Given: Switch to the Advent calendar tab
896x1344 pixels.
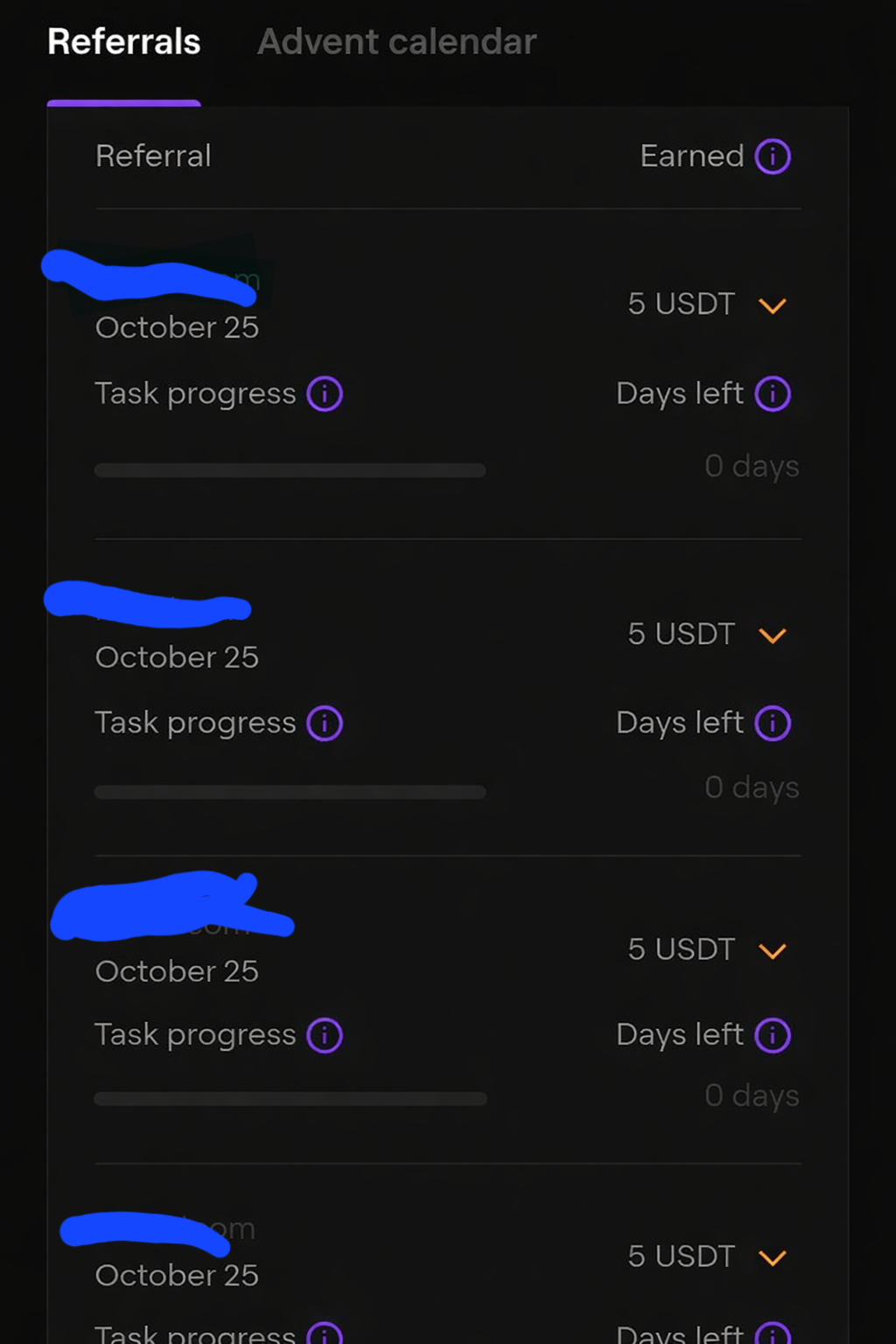Looking at the screenshot, I should click(x=396, y=42).
